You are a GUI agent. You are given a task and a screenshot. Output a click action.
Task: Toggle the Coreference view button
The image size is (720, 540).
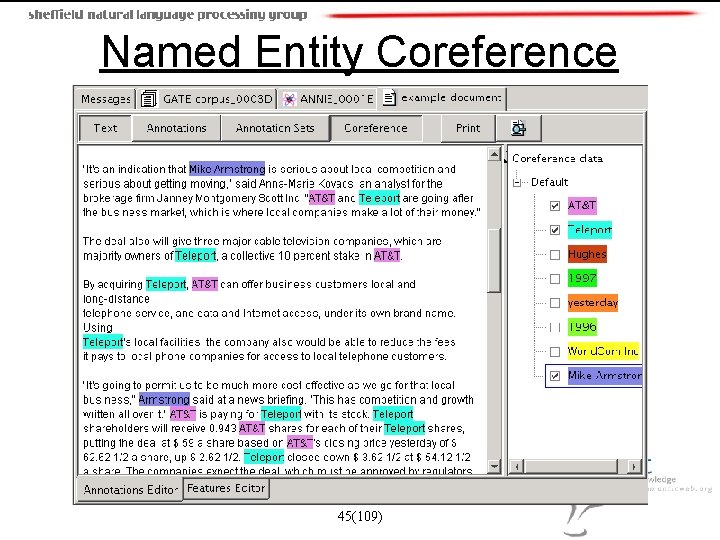coord(376,128)
